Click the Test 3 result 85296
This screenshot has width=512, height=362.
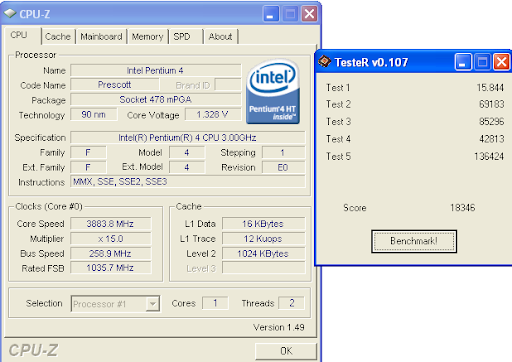pyautogui.click(x=491, y=122)
